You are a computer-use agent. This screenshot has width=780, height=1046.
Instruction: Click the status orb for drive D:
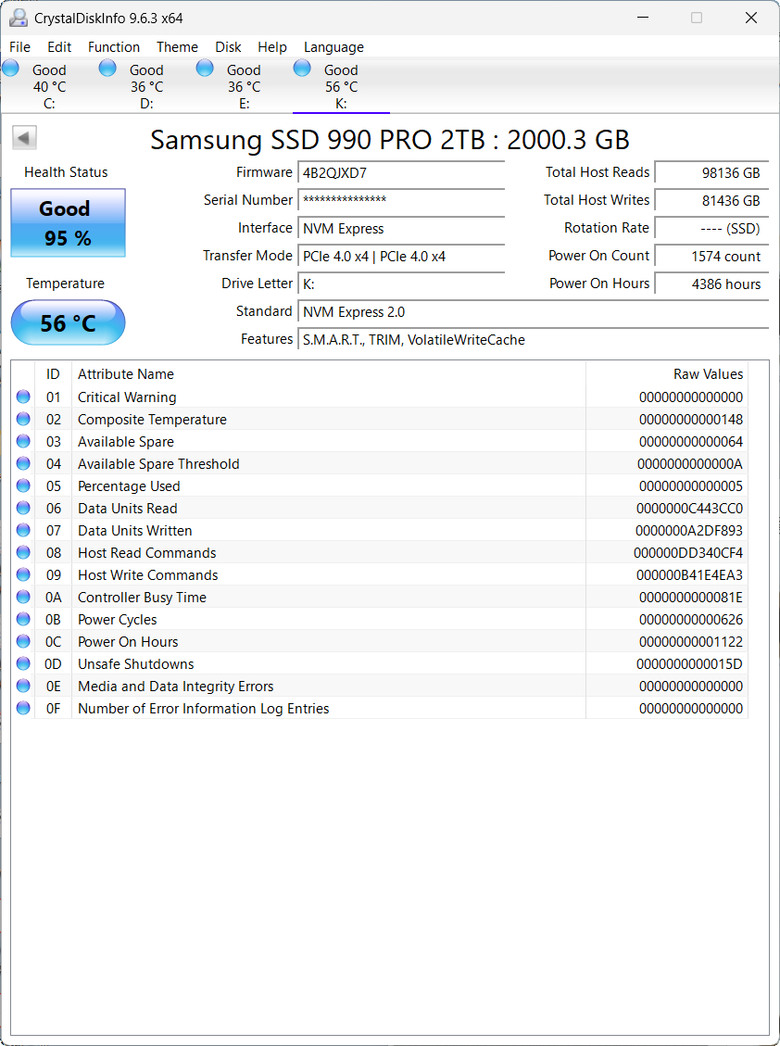pyautogui.click(x=107, y=68)
